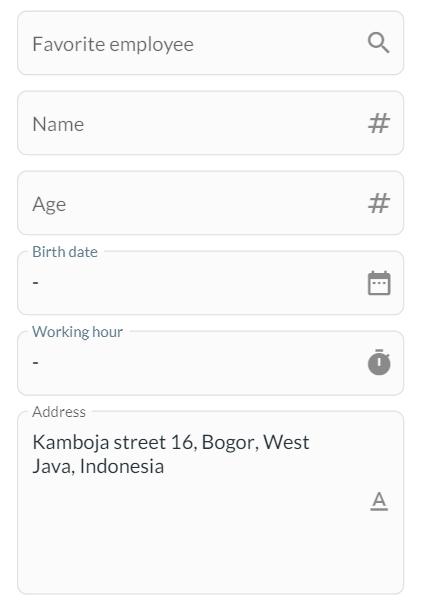Open the Working hour time field
The width and height of the screenshot is (422, 603).
click(210, 363)
